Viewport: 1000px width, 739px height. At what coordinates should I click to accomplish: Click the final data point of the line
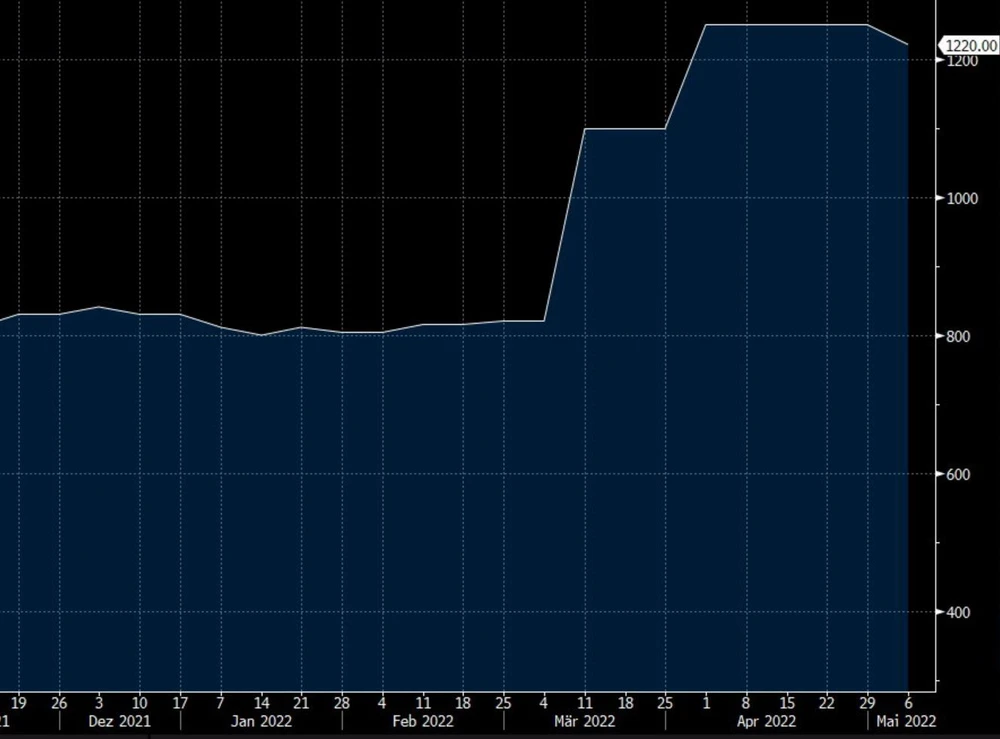point(907,45)
